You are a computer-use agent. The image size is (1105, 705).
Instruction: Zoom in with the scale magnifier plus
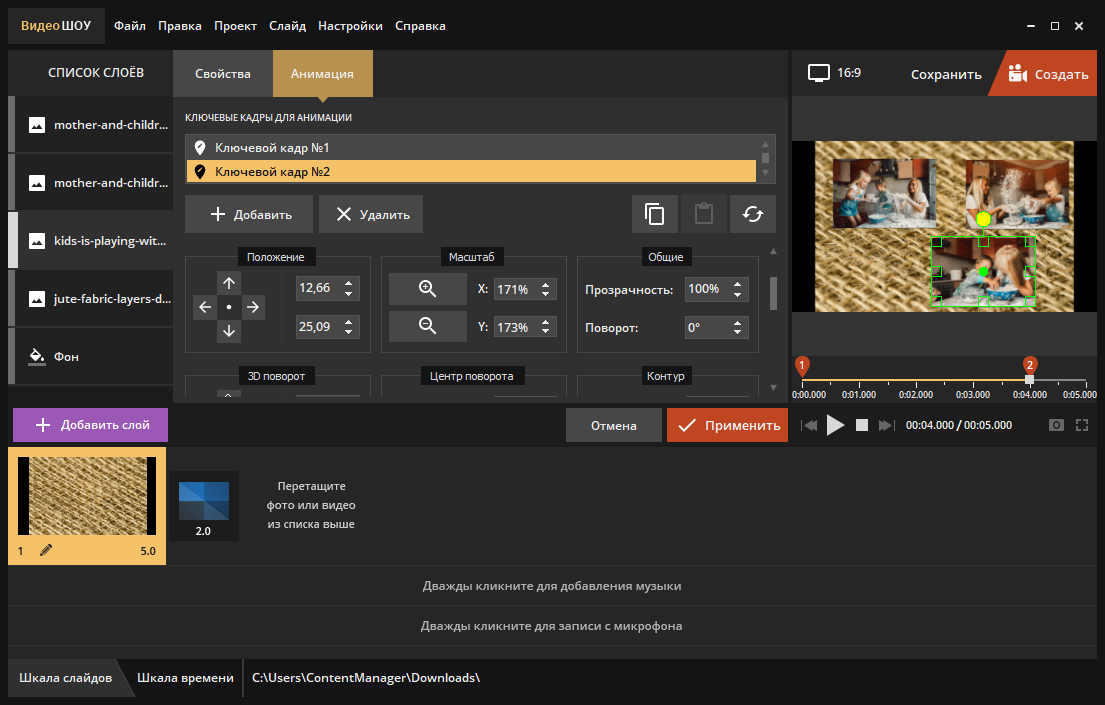coord(428,288)
